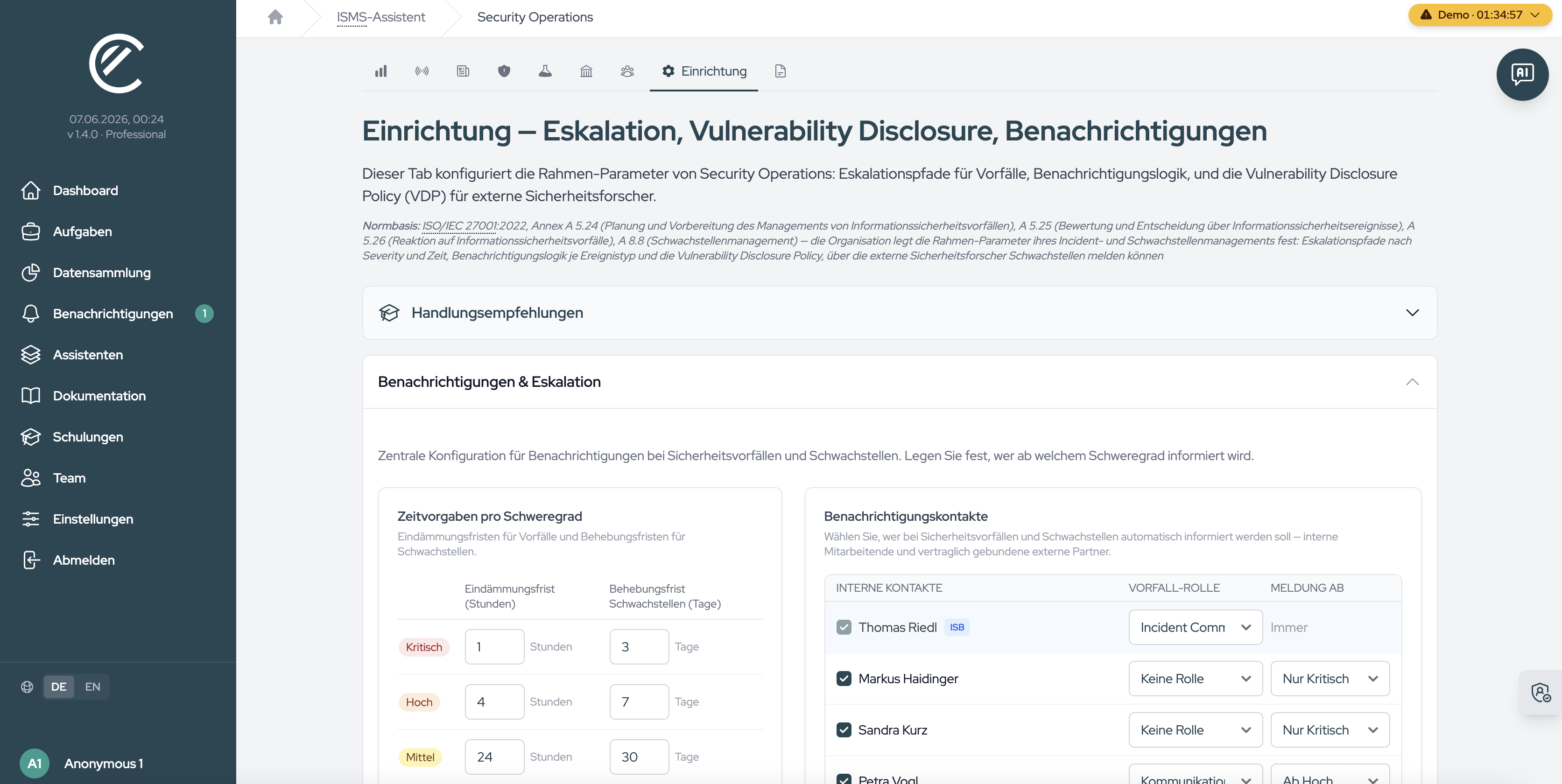Open the shield tab icon

[x=504, y=71]
